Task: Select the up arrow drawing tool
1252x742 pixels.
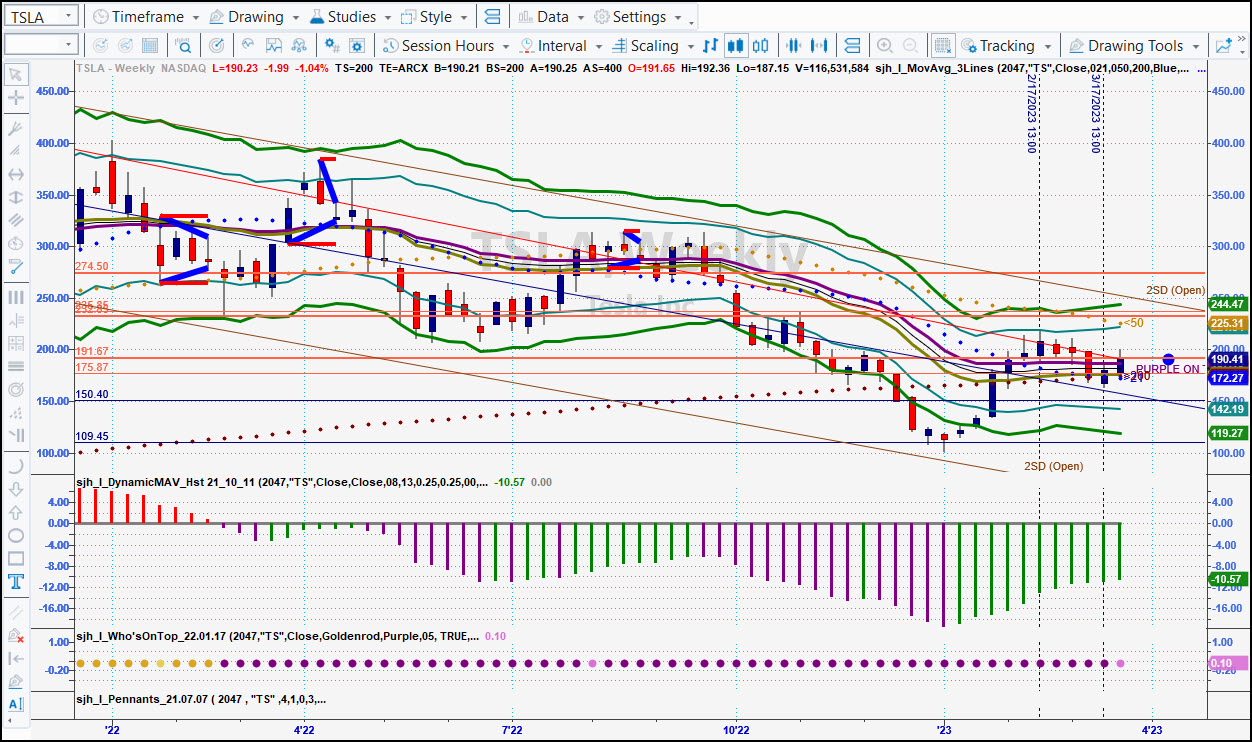Action: pyautogui.click(x=16, y=513)
